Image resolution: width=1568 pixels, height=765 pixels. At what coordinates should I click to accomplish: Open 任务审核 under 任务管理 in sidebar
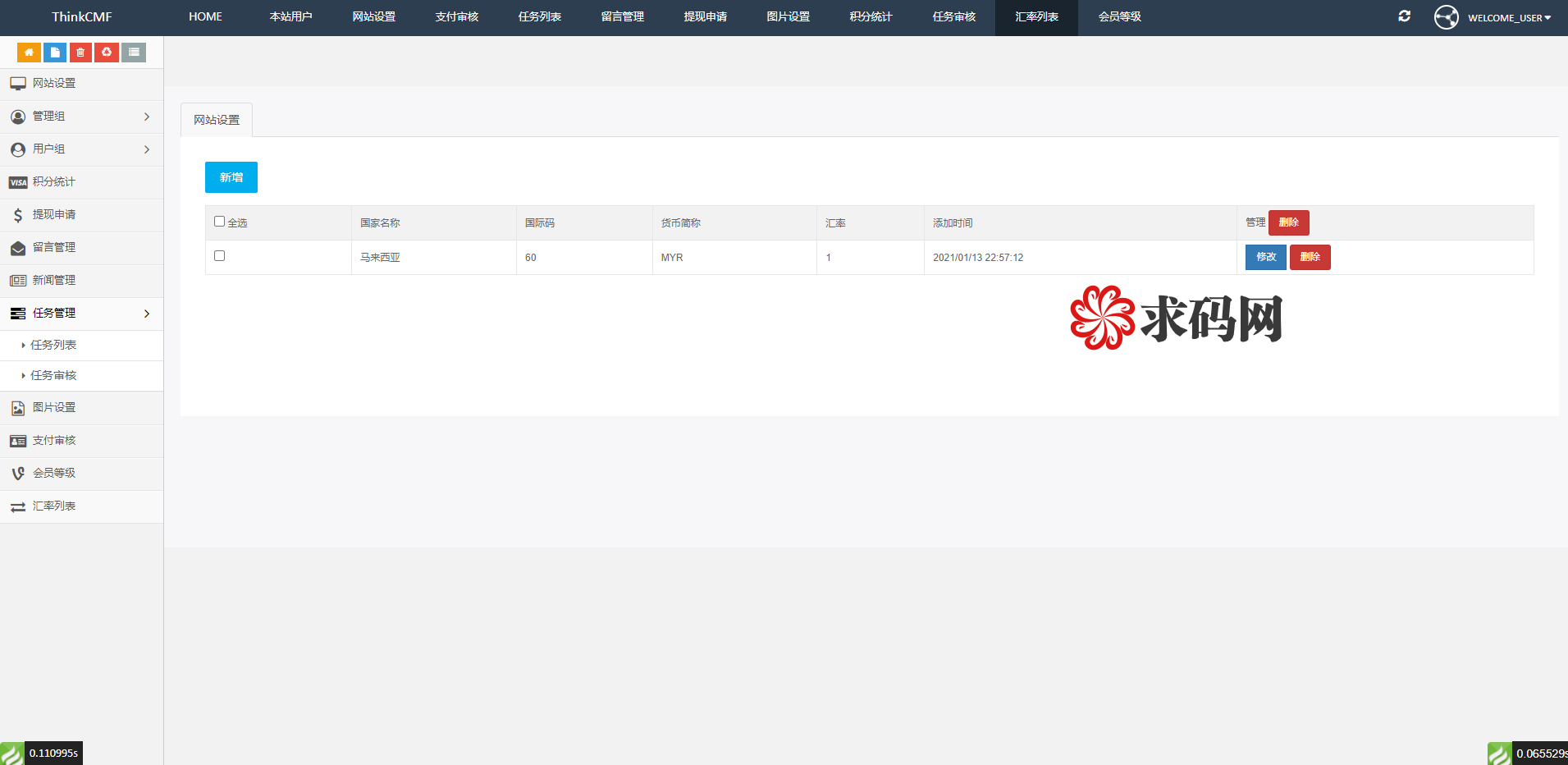(53, 376)
